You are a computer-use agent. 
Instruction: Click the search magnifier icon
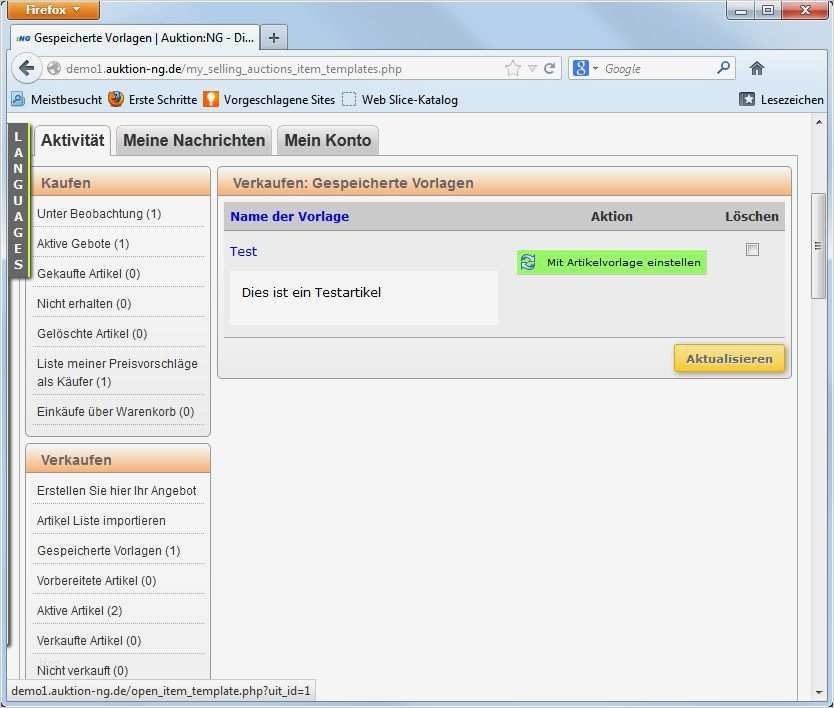click(723, 68)
